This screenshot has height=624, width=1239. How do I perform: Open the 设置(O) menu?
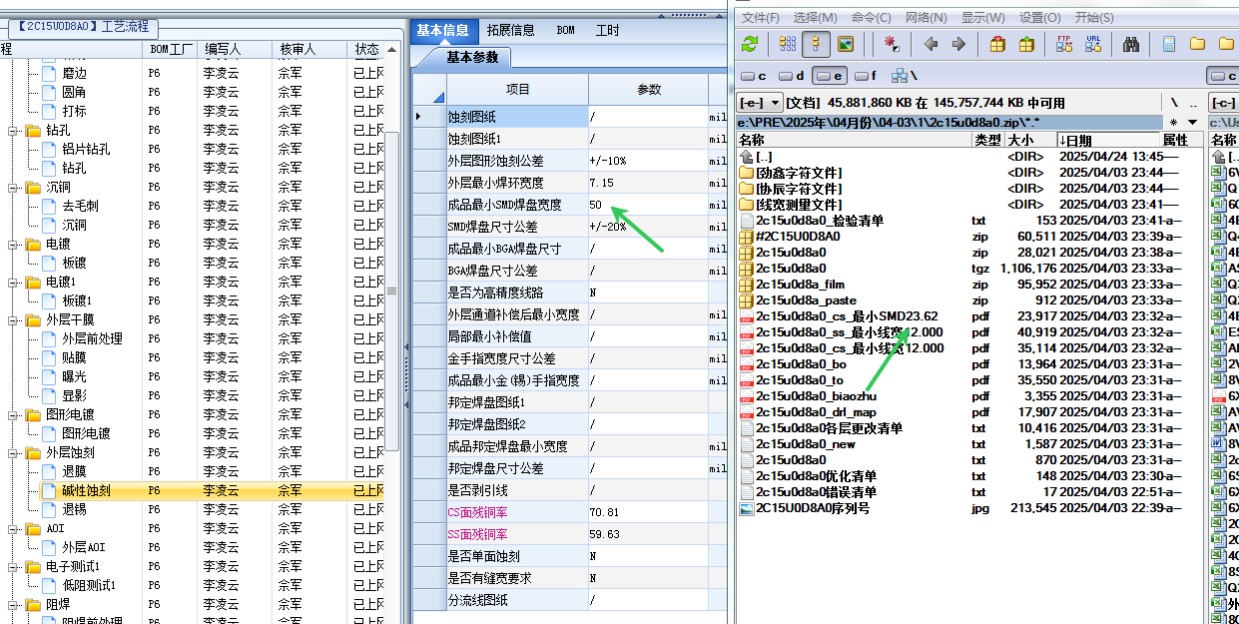coord(1040,18)
